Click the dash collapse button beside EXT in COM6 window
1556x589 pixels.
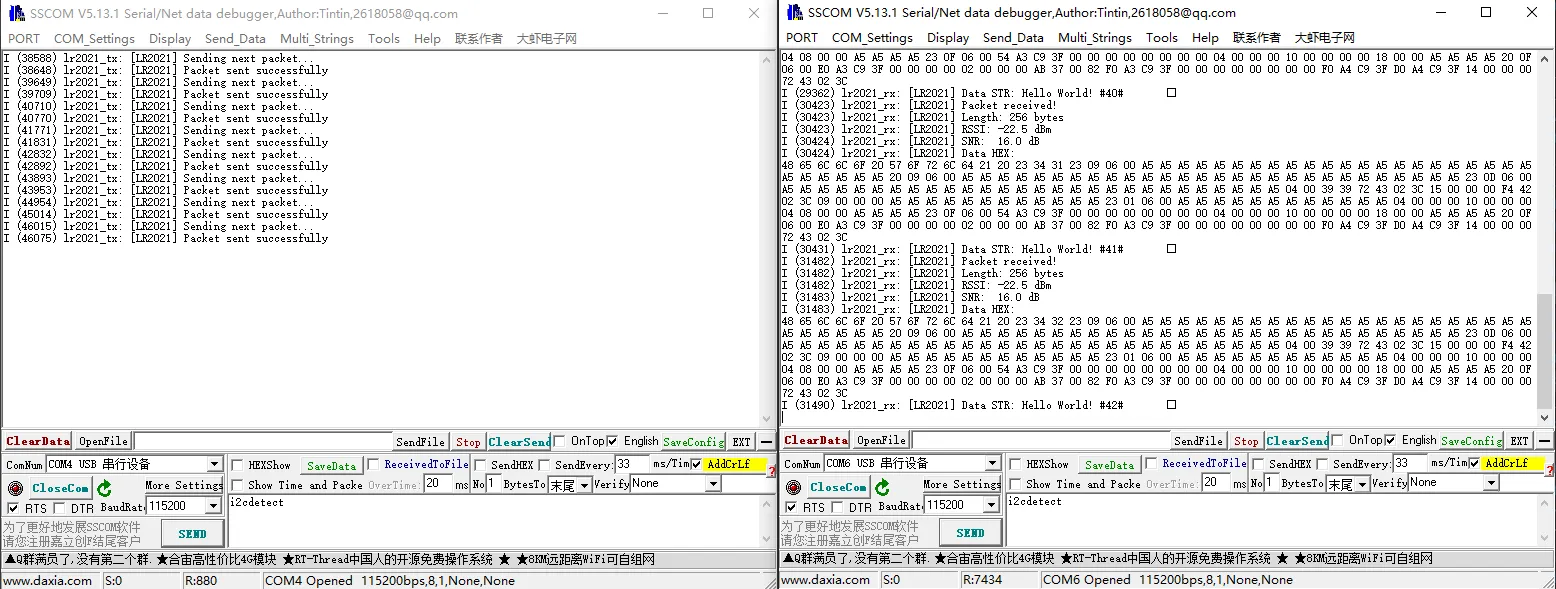[x=1544, y=440]
